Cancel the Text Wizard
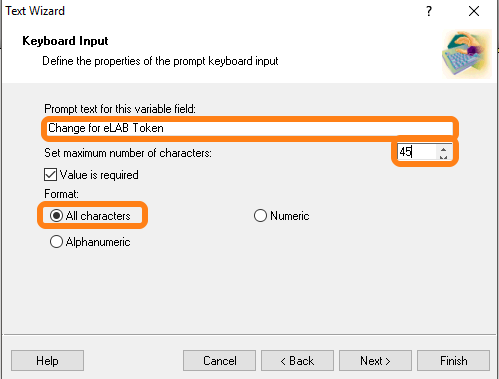Screen dimensions: 499x379 220,361
